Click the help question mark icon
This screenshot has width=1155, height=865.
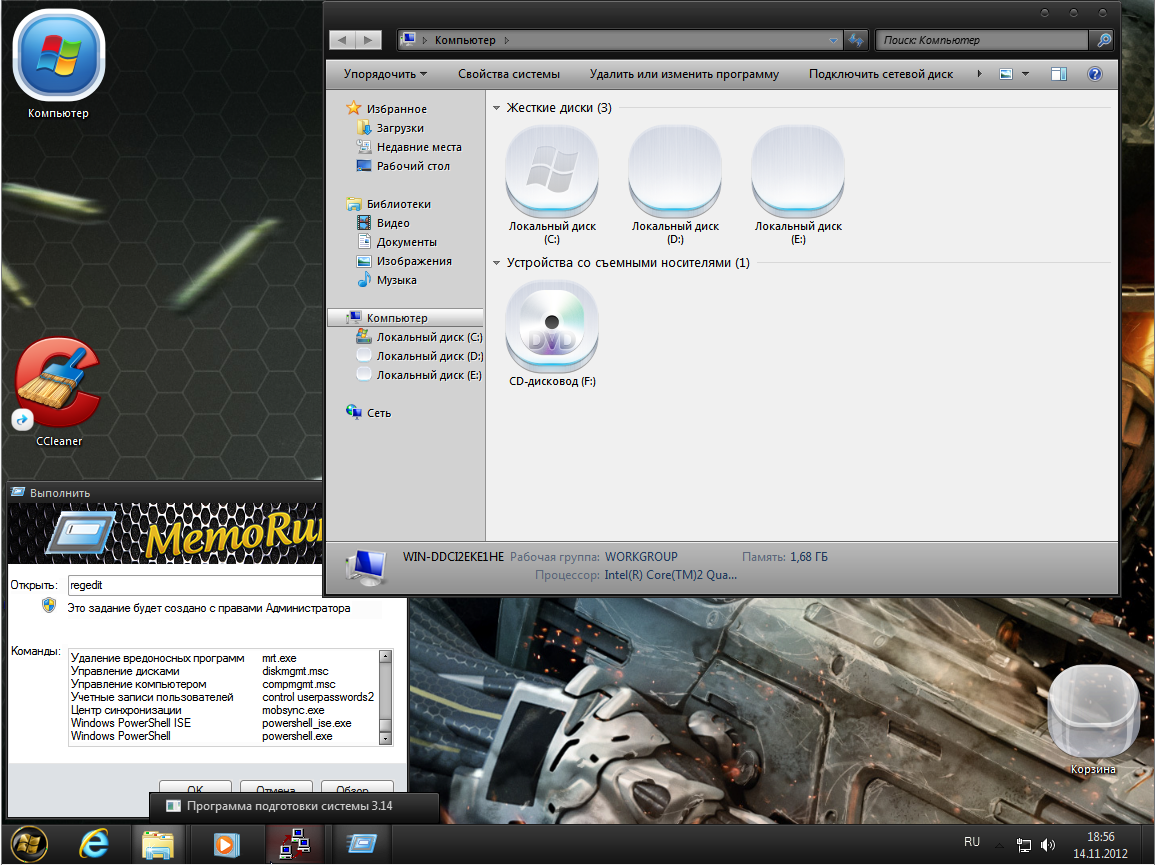[x=1094, y=74]
